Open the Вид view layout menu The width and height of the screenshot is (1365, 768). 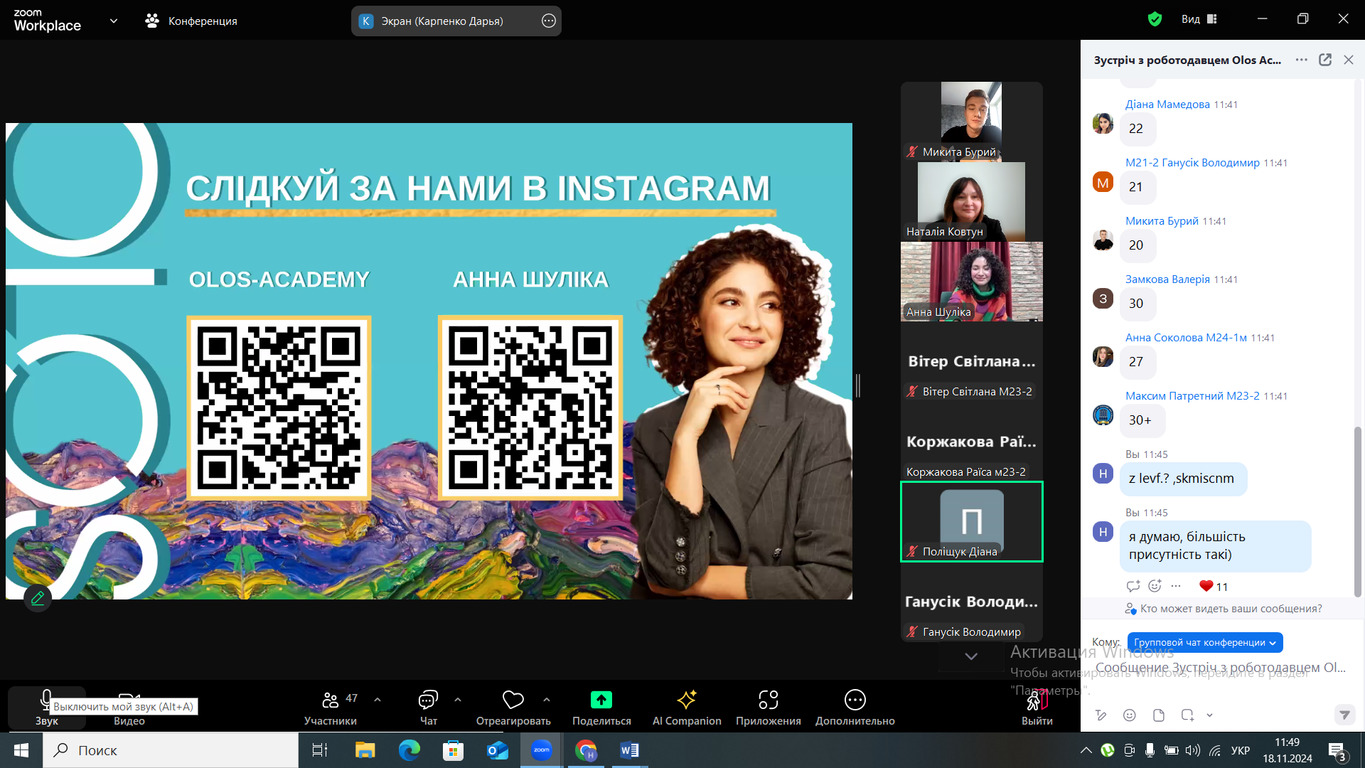pyautogui.click(x=1199, y=19)
